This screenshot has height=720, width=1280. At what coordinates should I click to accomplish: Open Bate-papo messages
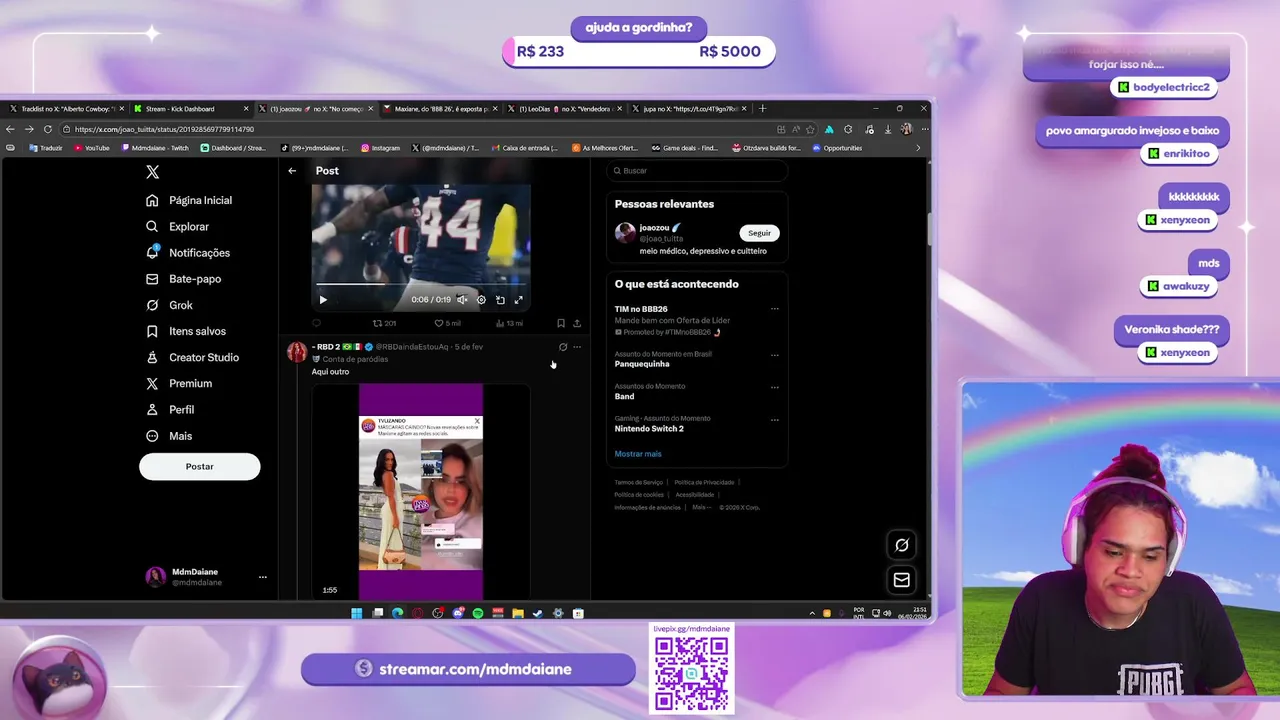pos(183,279)
